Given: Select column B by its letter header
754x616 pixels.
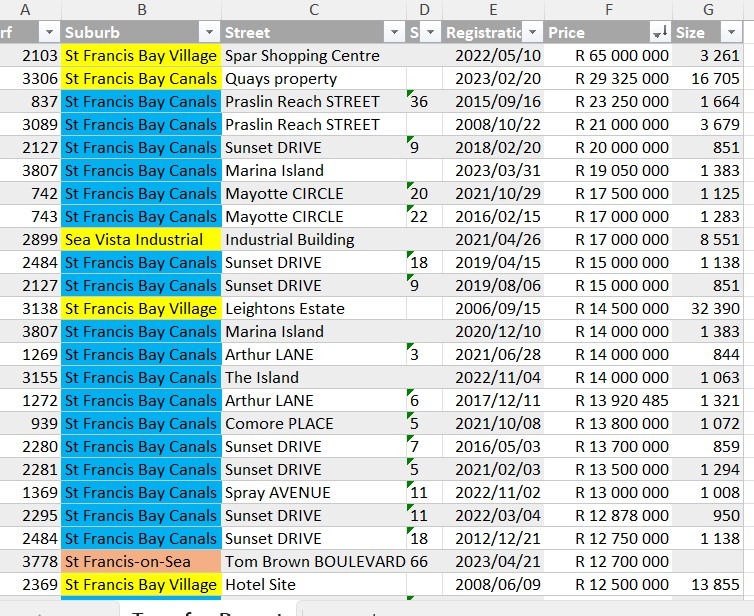Looking at the screenshot, I should click(x=141, y=9).
